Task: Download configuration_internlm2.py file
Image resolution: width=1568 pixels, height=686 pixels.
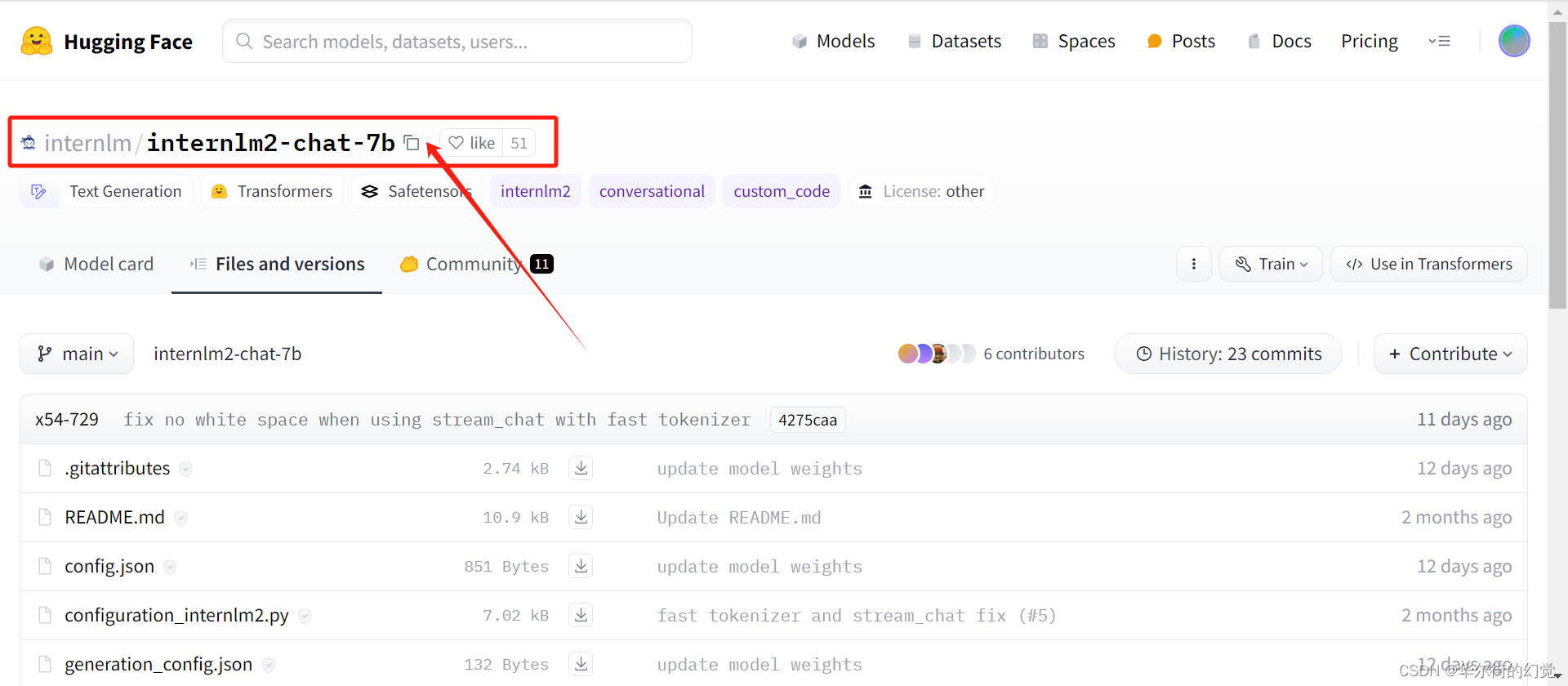Action: coord(581,615)
